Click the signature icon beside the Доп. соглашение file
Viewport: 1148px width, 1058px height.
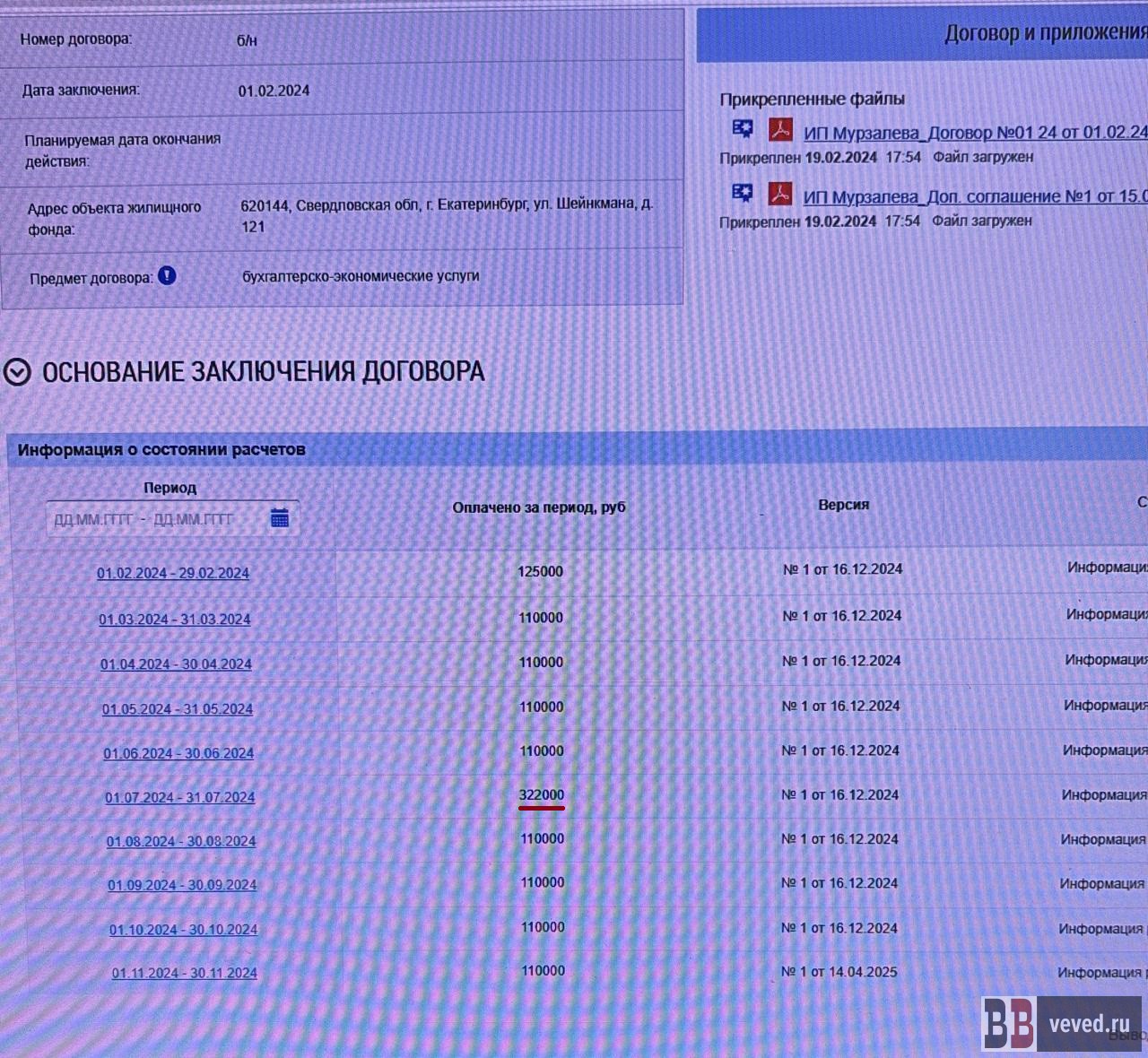pos(743,194)
